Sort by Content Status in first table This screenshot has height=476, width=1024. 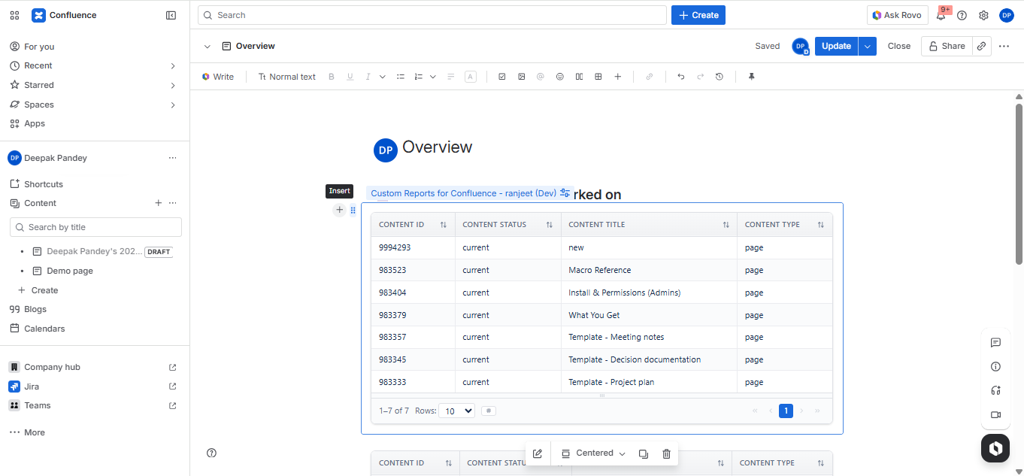[549, 225]
